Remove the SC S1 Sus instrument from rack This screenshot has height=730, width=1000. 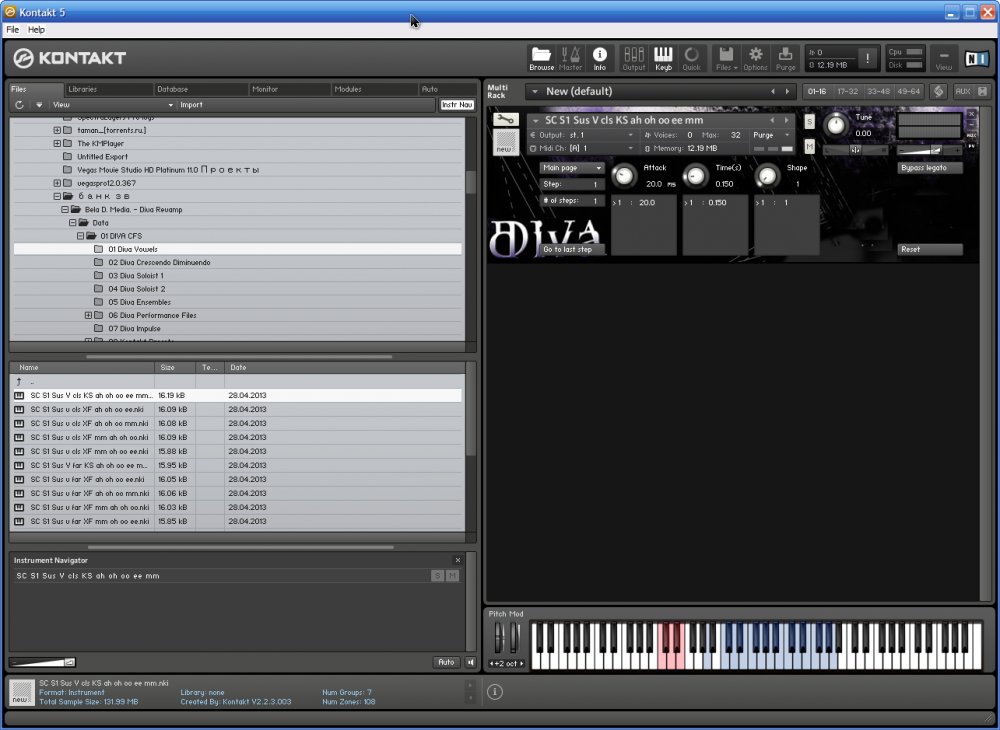(x=971, y=113)
